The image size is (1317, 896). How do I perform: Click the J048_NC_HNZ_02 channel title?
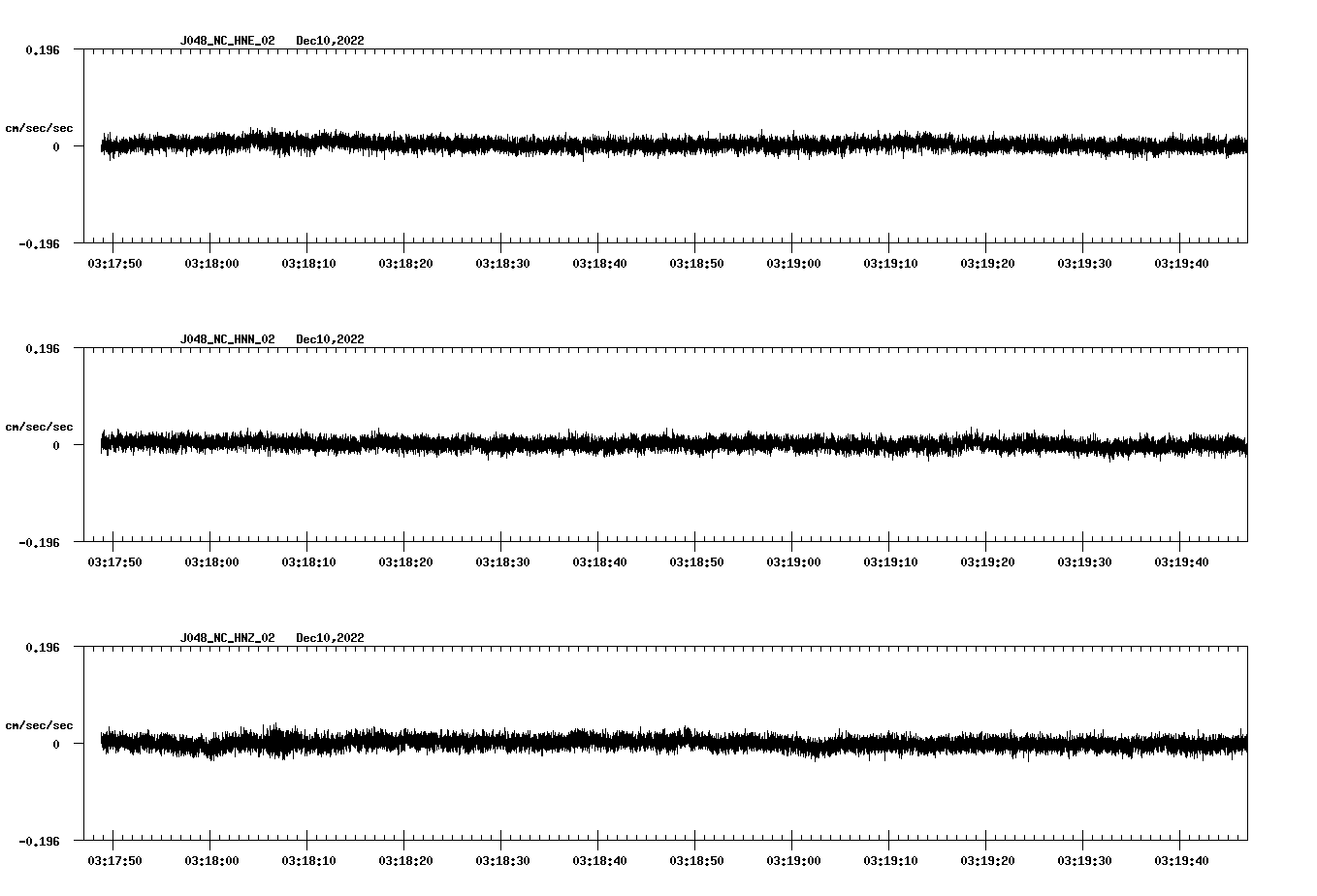coord(226,637)
